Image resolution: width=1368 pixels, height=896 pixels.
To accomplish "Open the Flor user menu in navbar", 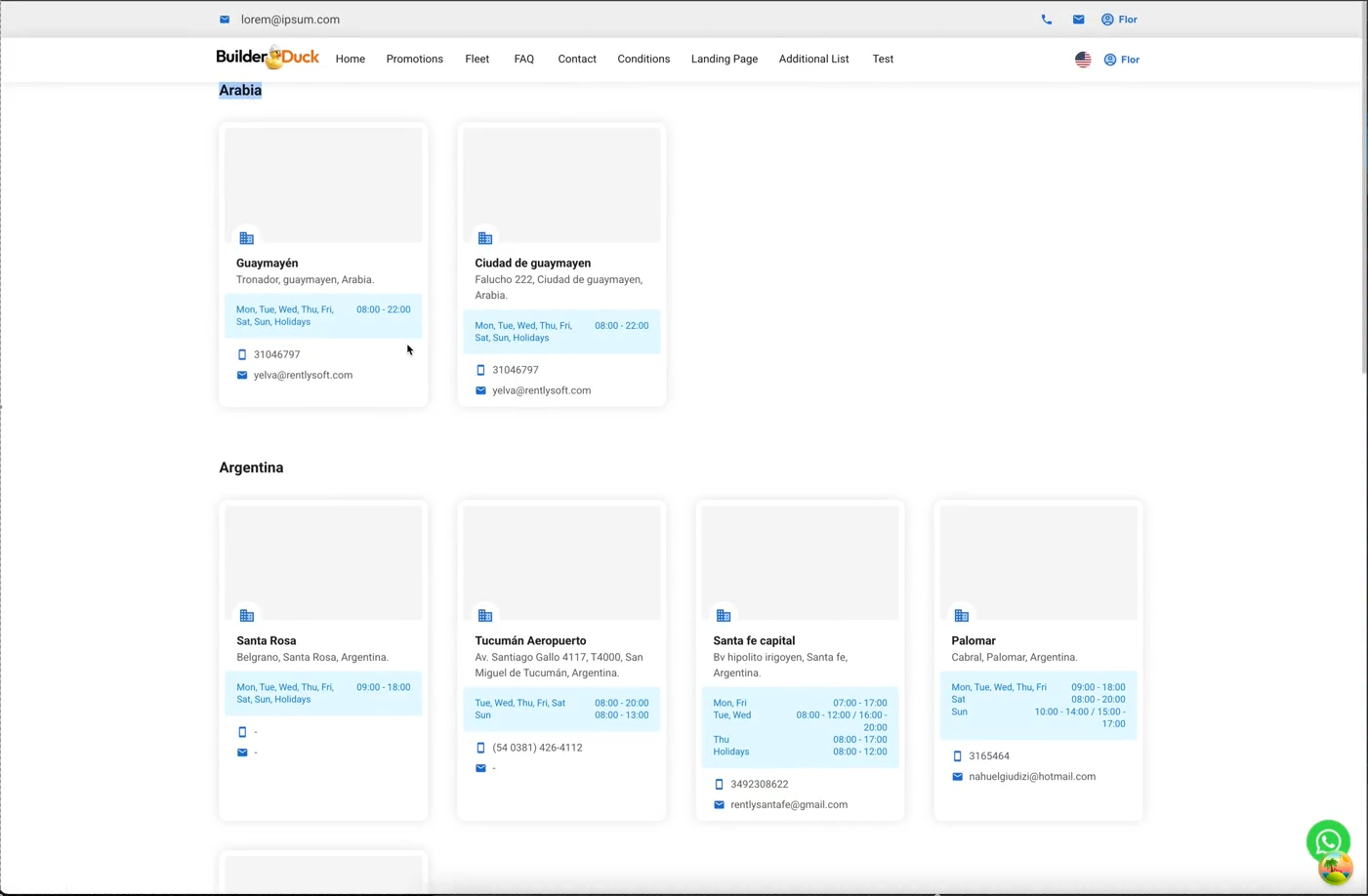I will (x=1122, y=60).
